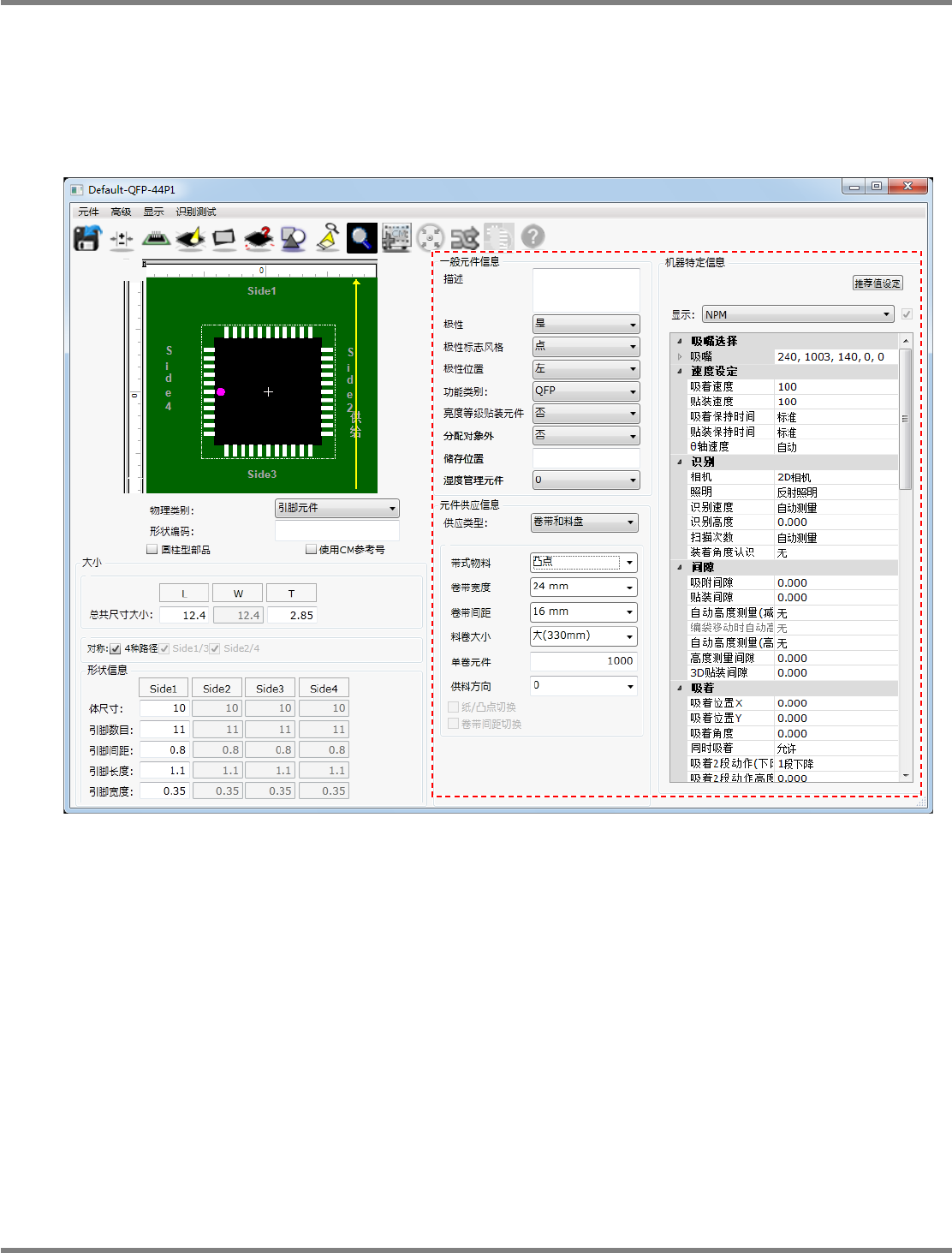Open the 功能类别 QFP dropdown
Screen dimensions: 952x1253
(x=586, y=391)
